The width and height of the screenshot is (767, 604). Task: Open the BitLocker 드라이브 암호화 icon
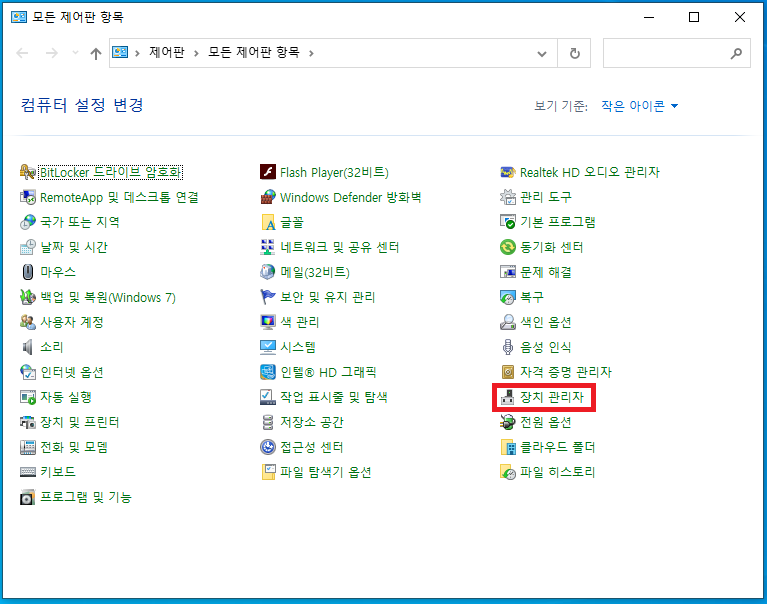[27, 172]
